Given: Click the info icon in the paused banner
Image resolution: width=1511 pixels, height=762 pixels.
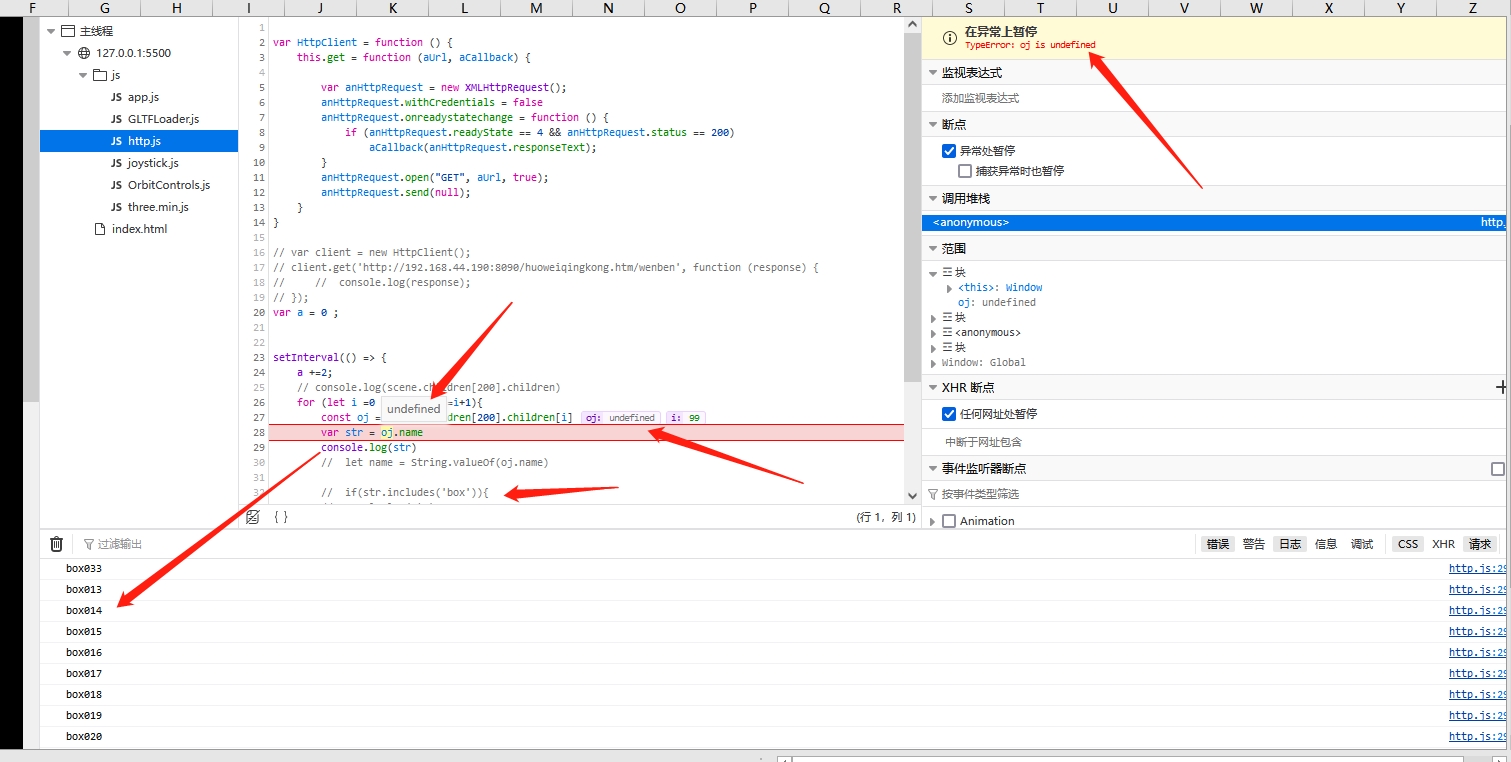Looking at the screenshot, I should pyautogui.click(x=950, y=38).
